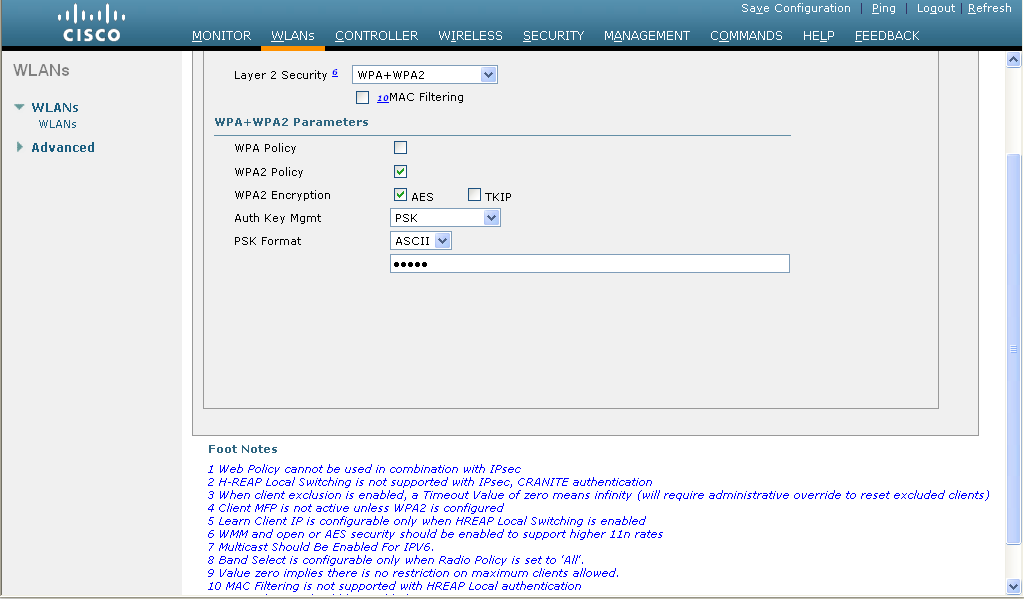This screenshot has width=1024, height=599.
Task: Open the Layer 2 Security dropdown
Action: tap(424, 75)
